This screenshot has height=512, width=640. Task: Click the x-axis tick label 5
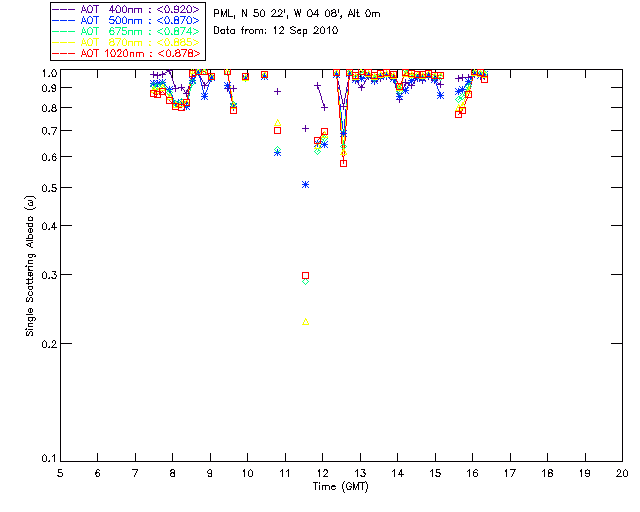tap(60, 472)
